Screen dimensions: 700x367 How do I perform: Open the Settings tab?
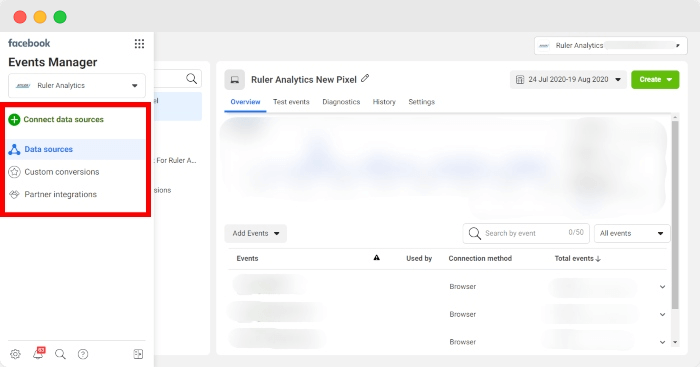(x=421, y=102)
